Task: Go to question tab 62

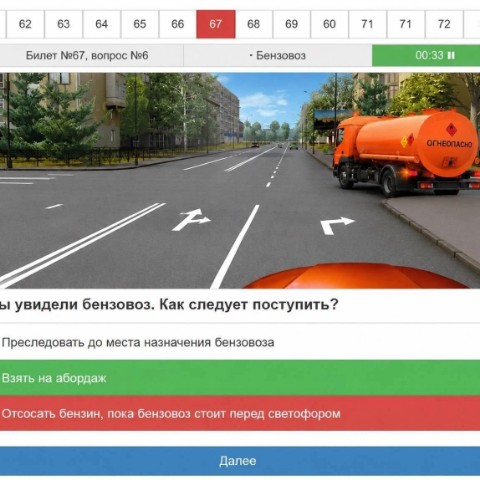Action: click(x=25, y=24)
